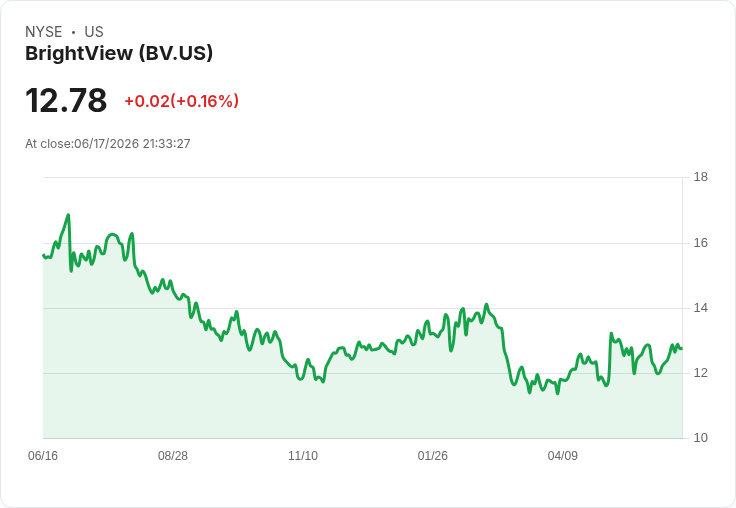Select the 01/26 date on x-axis
Image resolution: width=736 pixels, height=508 pixels.
tap(433, 456)
